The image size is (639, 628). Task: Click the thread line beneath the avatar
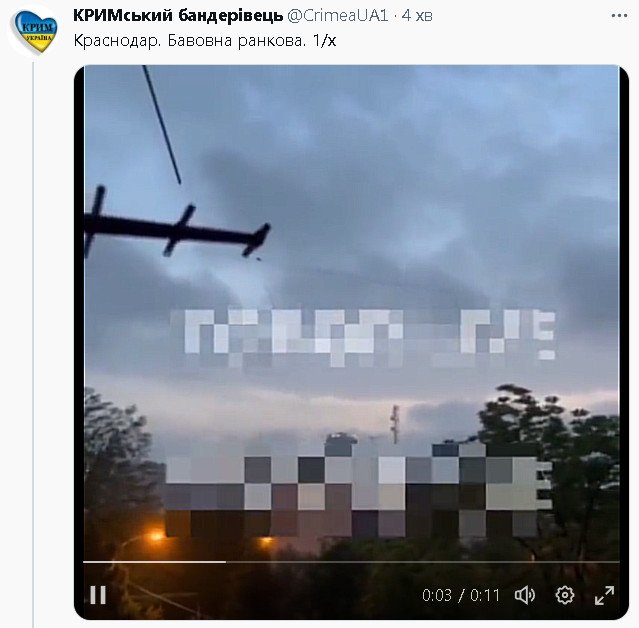pos(33,344)
